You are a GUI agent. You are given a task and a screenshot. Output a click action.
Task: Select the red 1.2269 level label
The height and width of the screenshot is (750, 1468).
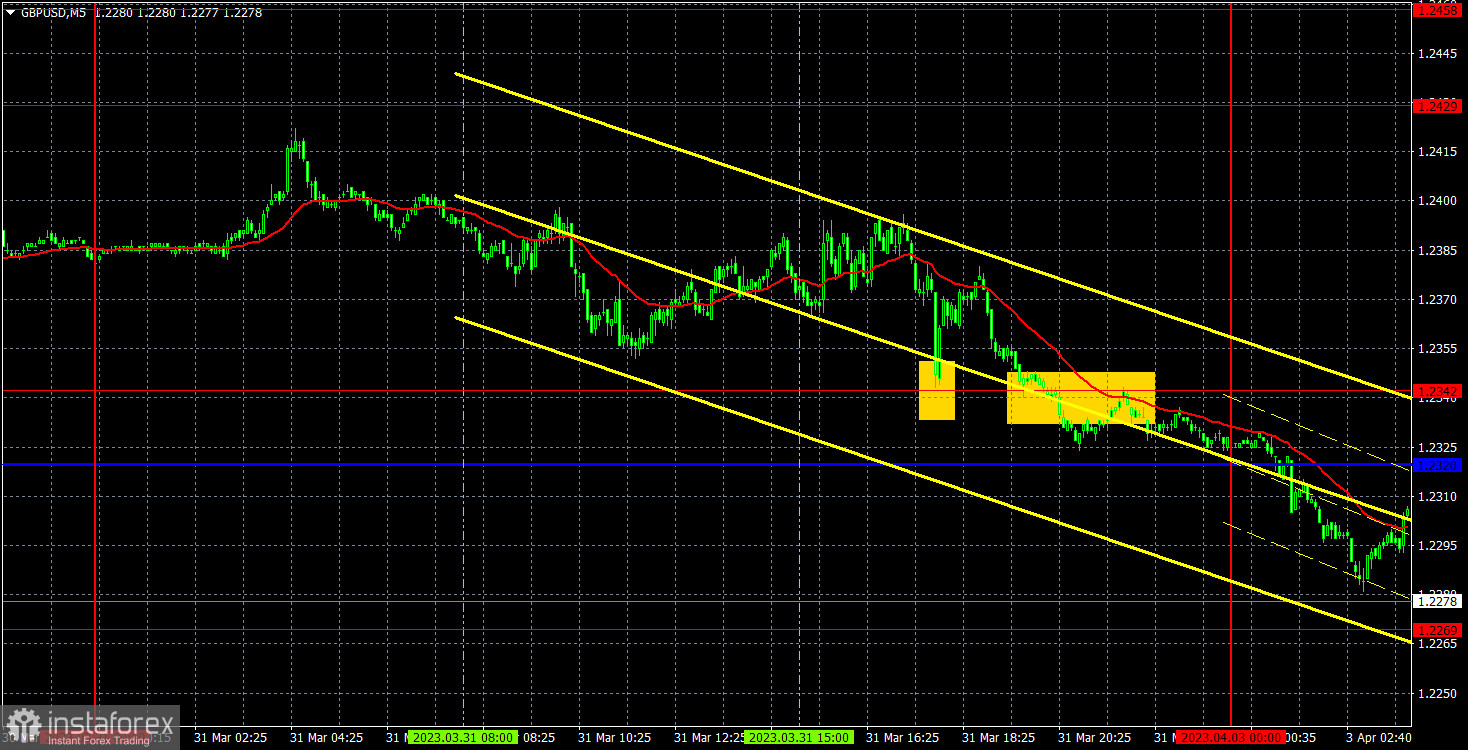coord(1439,630)
